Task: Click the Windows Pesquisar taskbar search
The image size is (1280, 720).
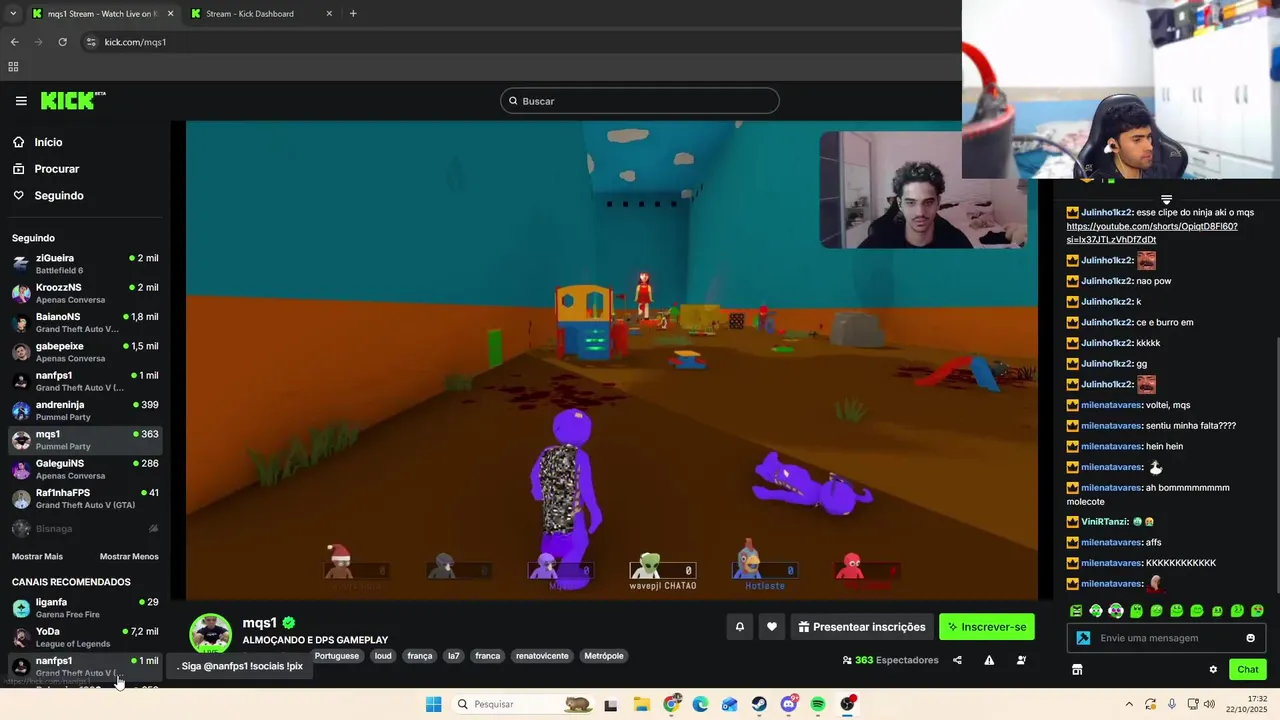Action: [x=522, y=704]
